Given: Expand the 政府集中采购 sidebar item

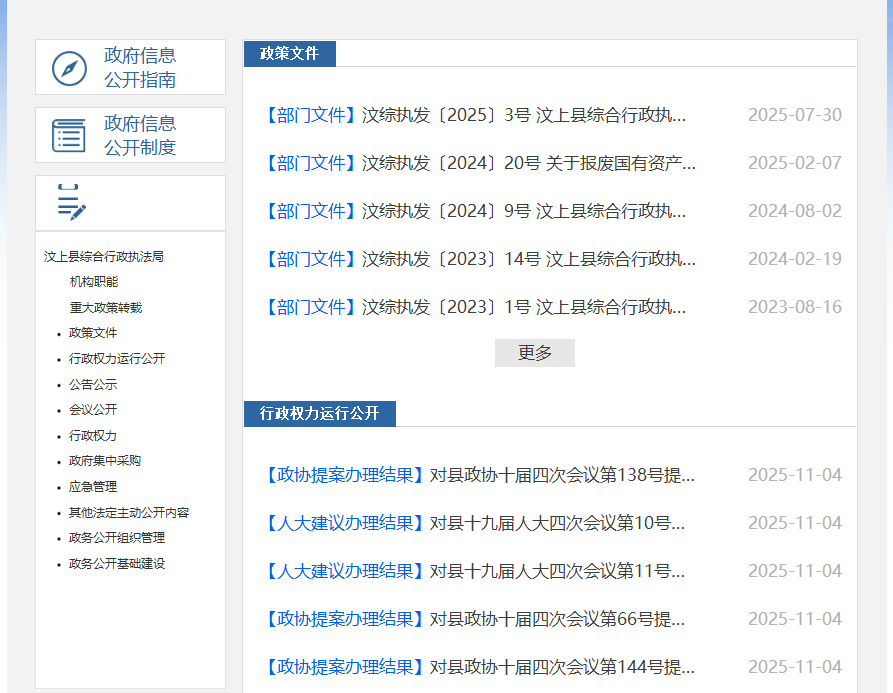Looking at the screenshot, I should pos(105,461).
